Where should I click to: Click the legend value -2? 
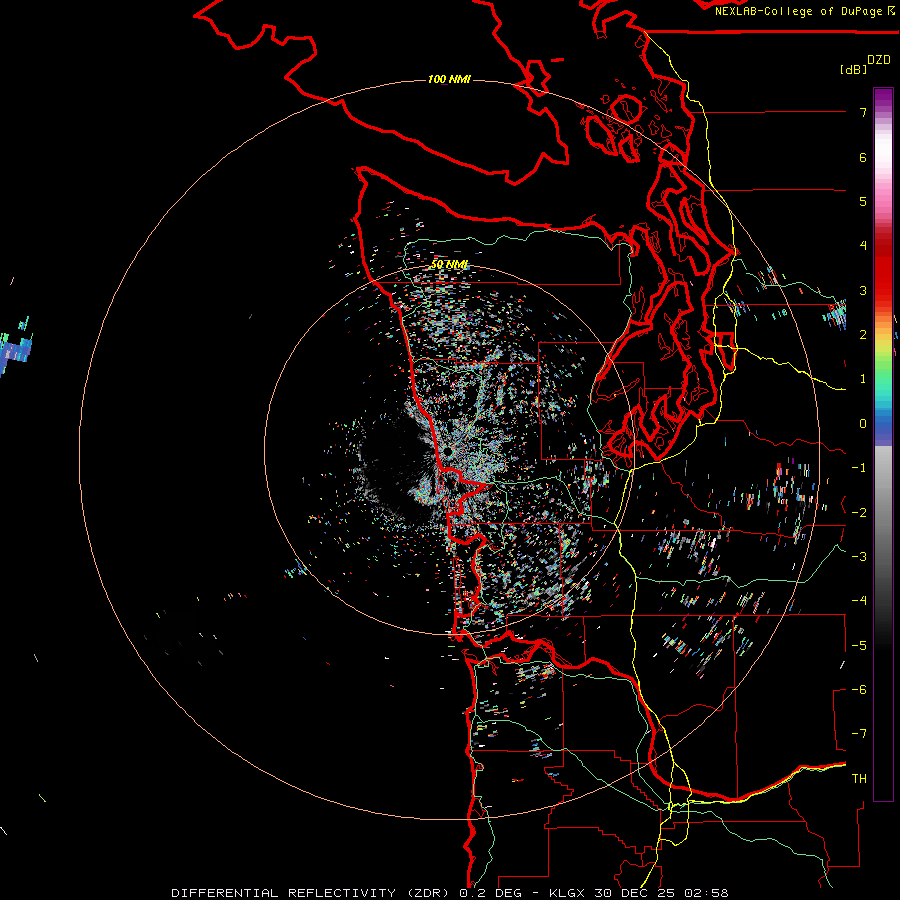[859, 512]
